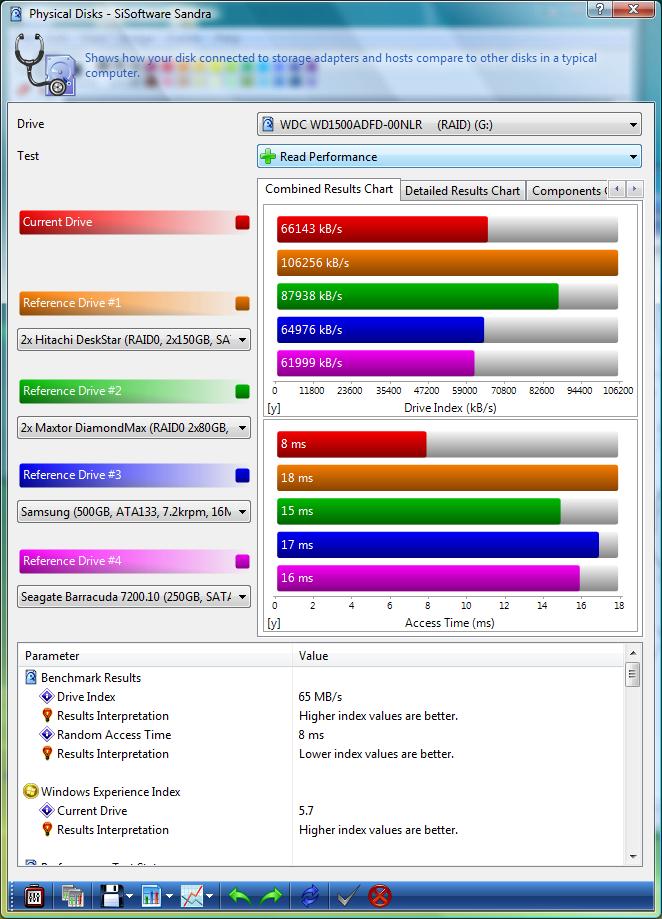Screen dimensions: 662x919
Task: Switch to the Detailed Results Chart tab
Action: [x=462, y=190]
